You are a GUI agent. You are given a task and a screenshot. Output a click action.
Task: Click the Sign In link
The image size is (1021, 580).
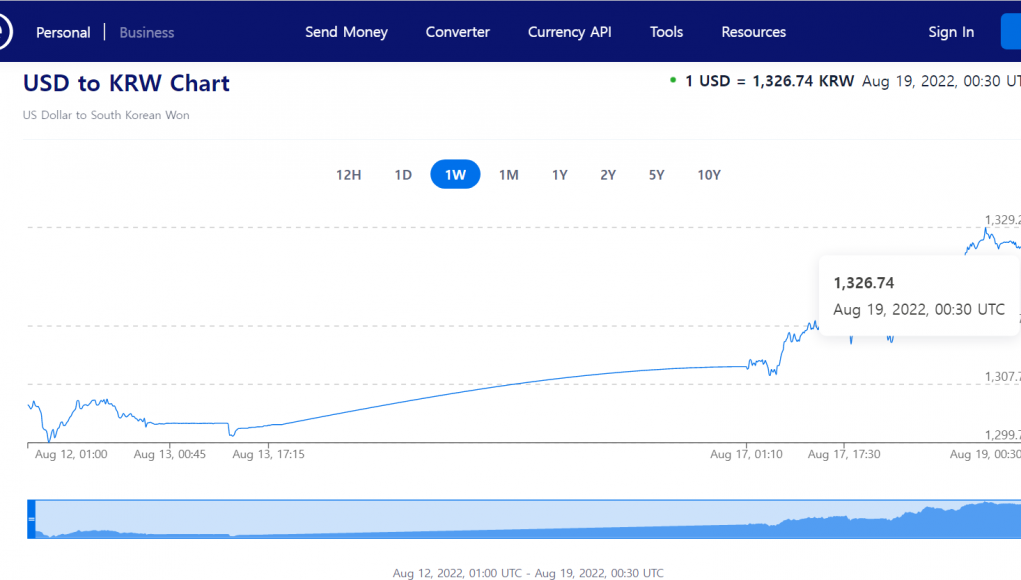tap(950, 32)
